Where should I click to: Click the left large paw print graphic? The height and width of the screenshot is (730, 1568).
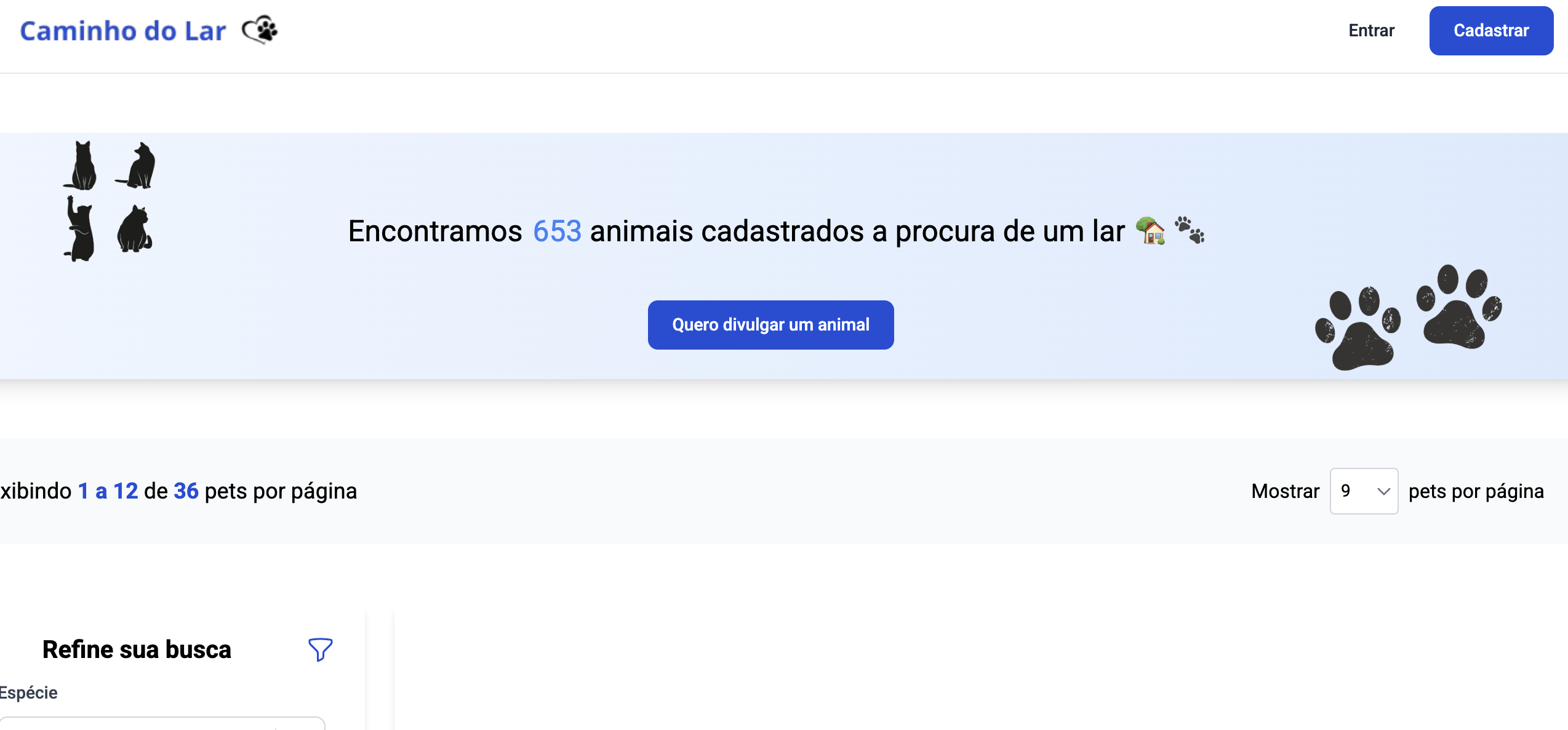tap(1358, 328)
